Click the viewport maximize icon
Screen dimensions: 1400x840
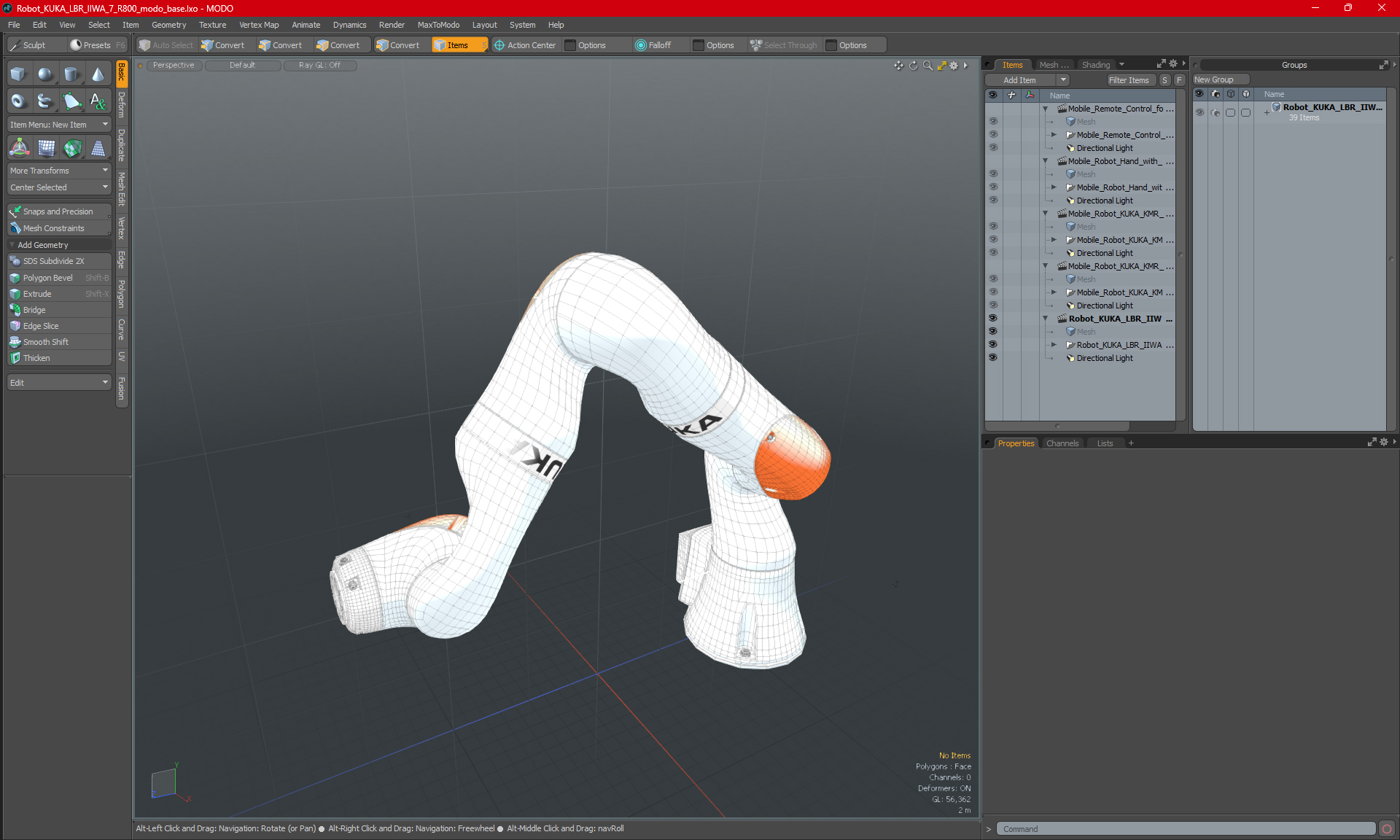coord(941,66)
